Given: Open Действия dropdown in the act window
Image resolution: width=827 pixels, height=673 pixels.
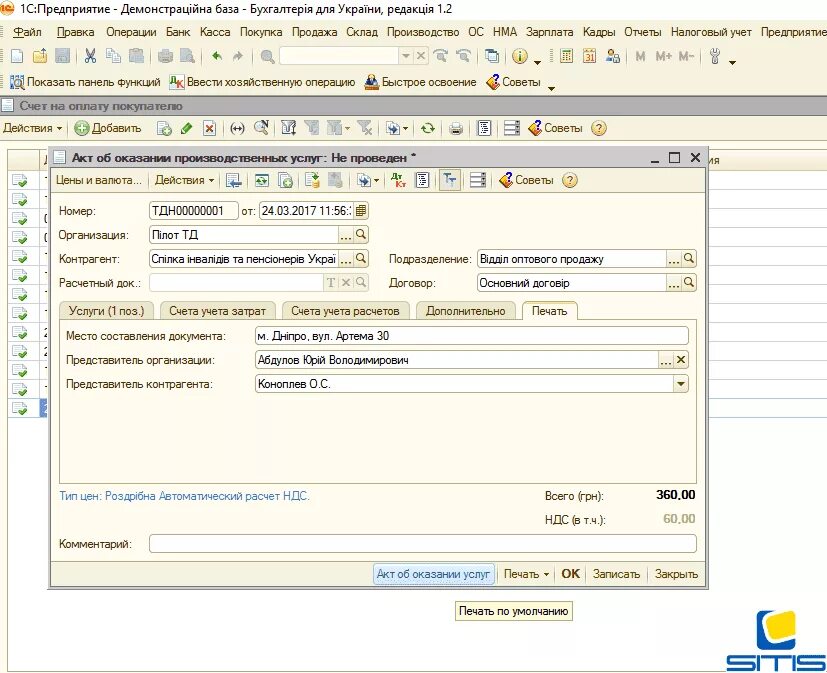Looking at the screenshot, I should coord(185,180).
